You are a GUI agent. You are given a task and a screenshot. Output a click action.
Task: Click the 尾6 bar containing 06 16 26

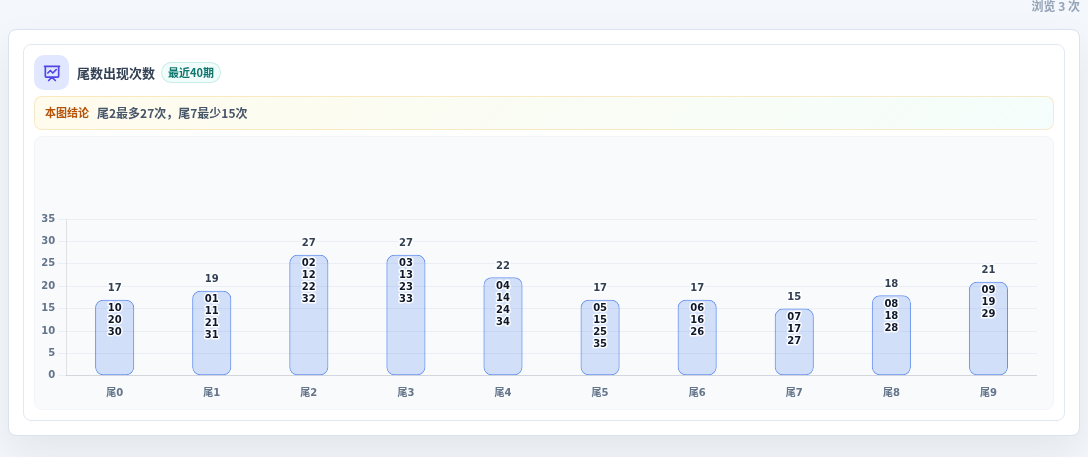pyautogui.click(x=697, y=338)
